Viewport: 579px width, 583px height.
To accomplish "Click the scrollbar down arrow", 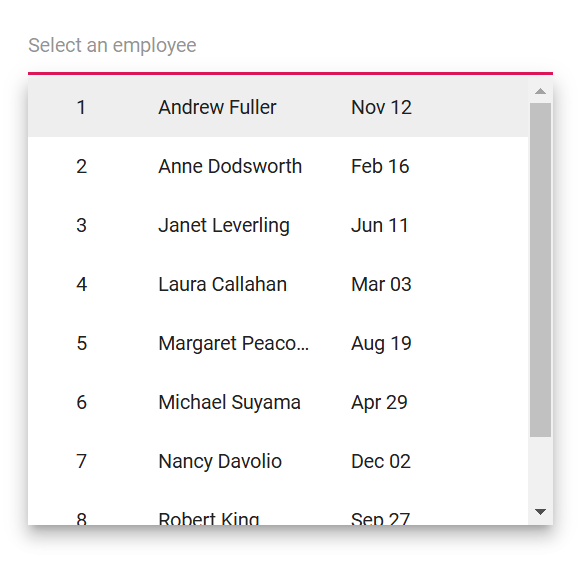I will click(540, 512).
